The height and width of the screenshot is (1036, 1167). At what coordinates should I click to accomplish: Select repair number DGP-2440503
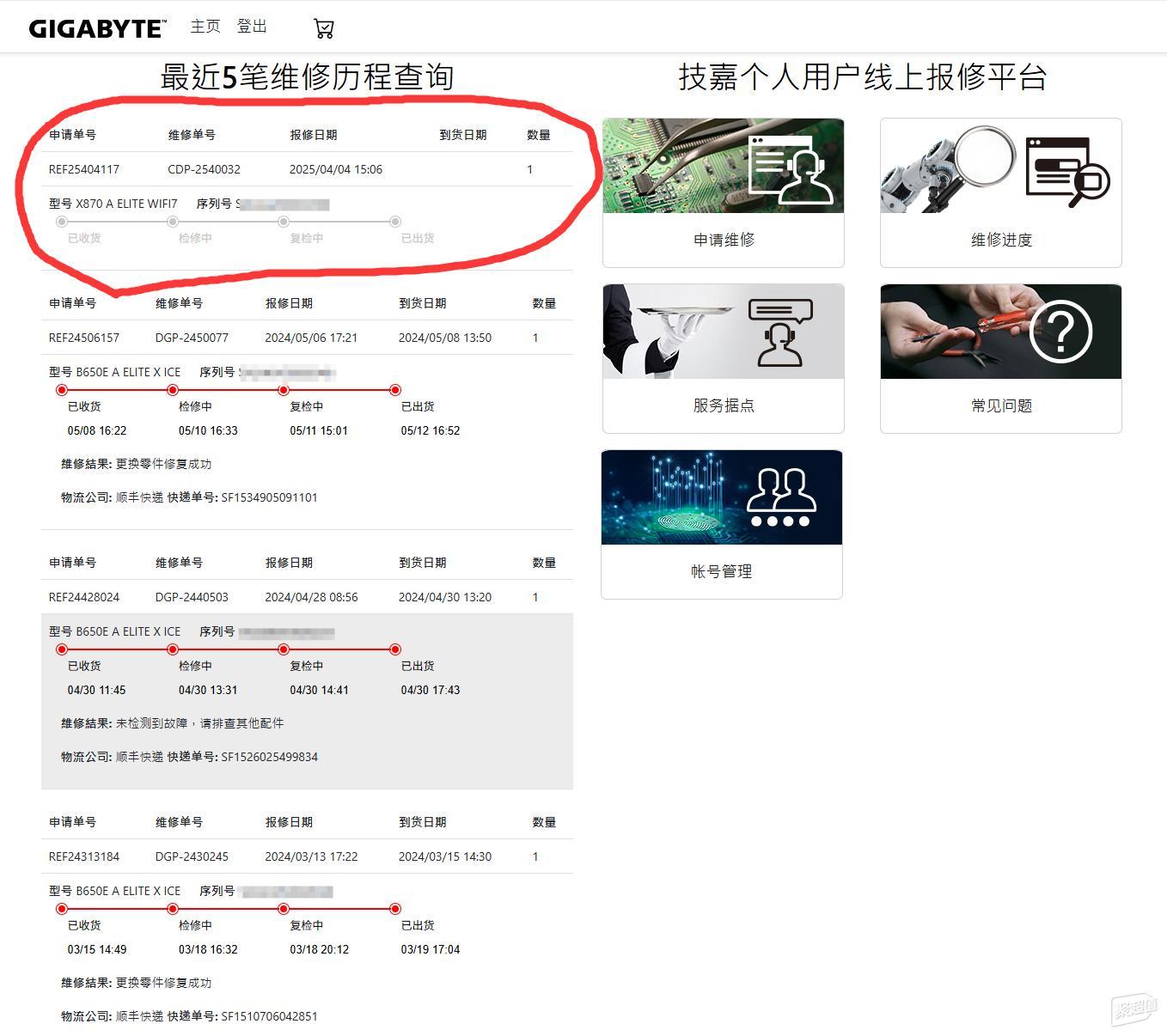tap(192, 597)
